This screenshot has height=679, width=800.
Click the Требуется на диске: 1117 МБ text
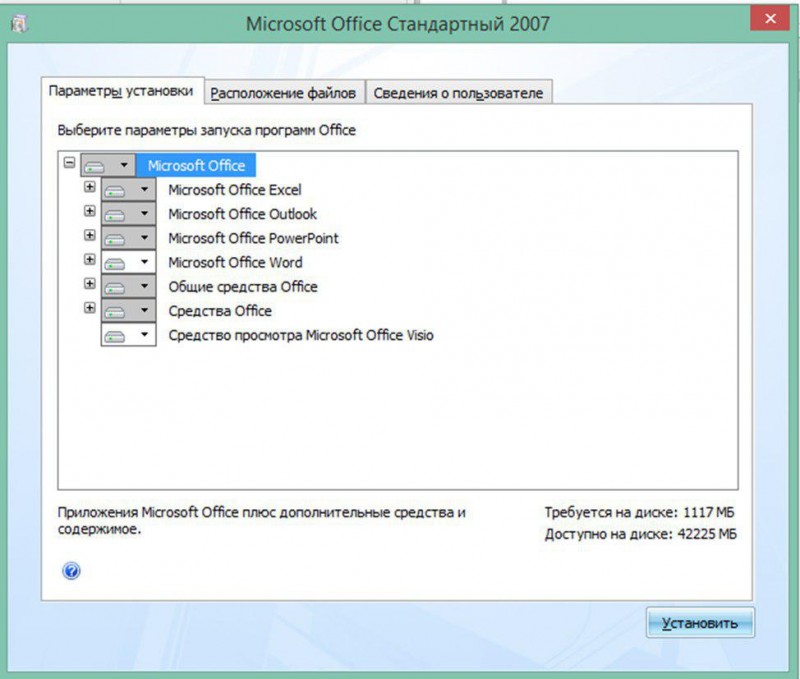pos(639,512)
